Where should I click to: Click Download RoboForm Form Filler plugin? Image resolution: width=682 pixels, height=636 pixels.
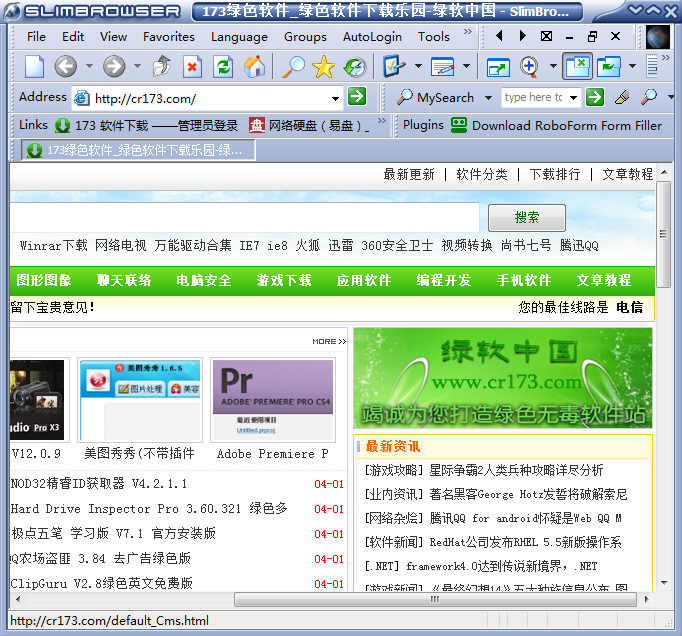point(556,126)
